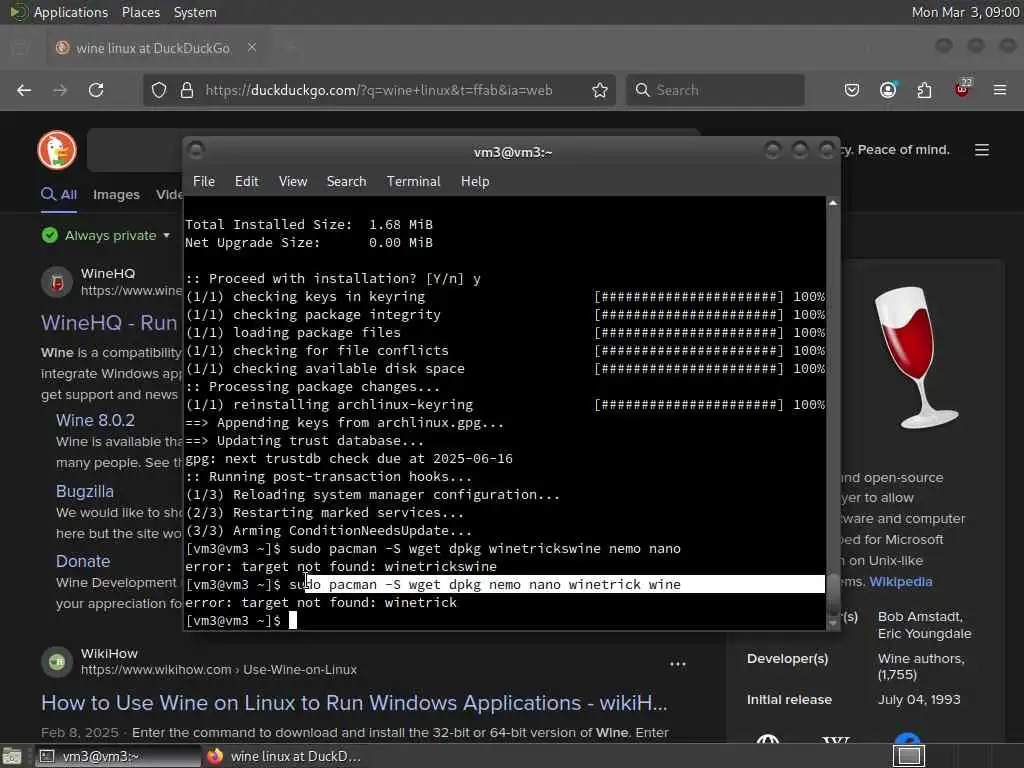Open the terminal window menu icon
The width and height of the screenshot is (1024, 768).
click(x=195, y=151)
